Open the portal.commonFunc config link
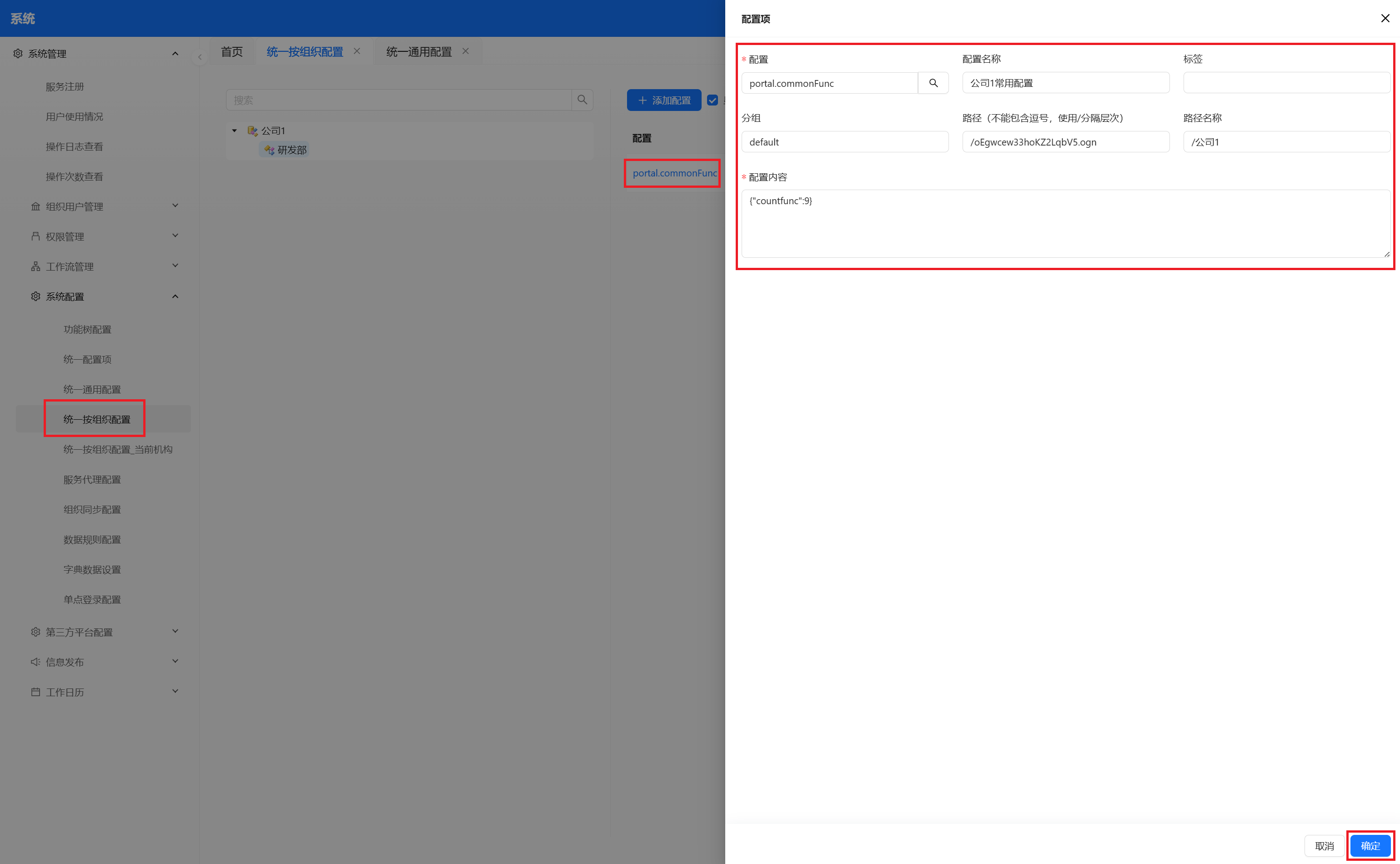Viewport: 1400px width, 864px height. 675,172
